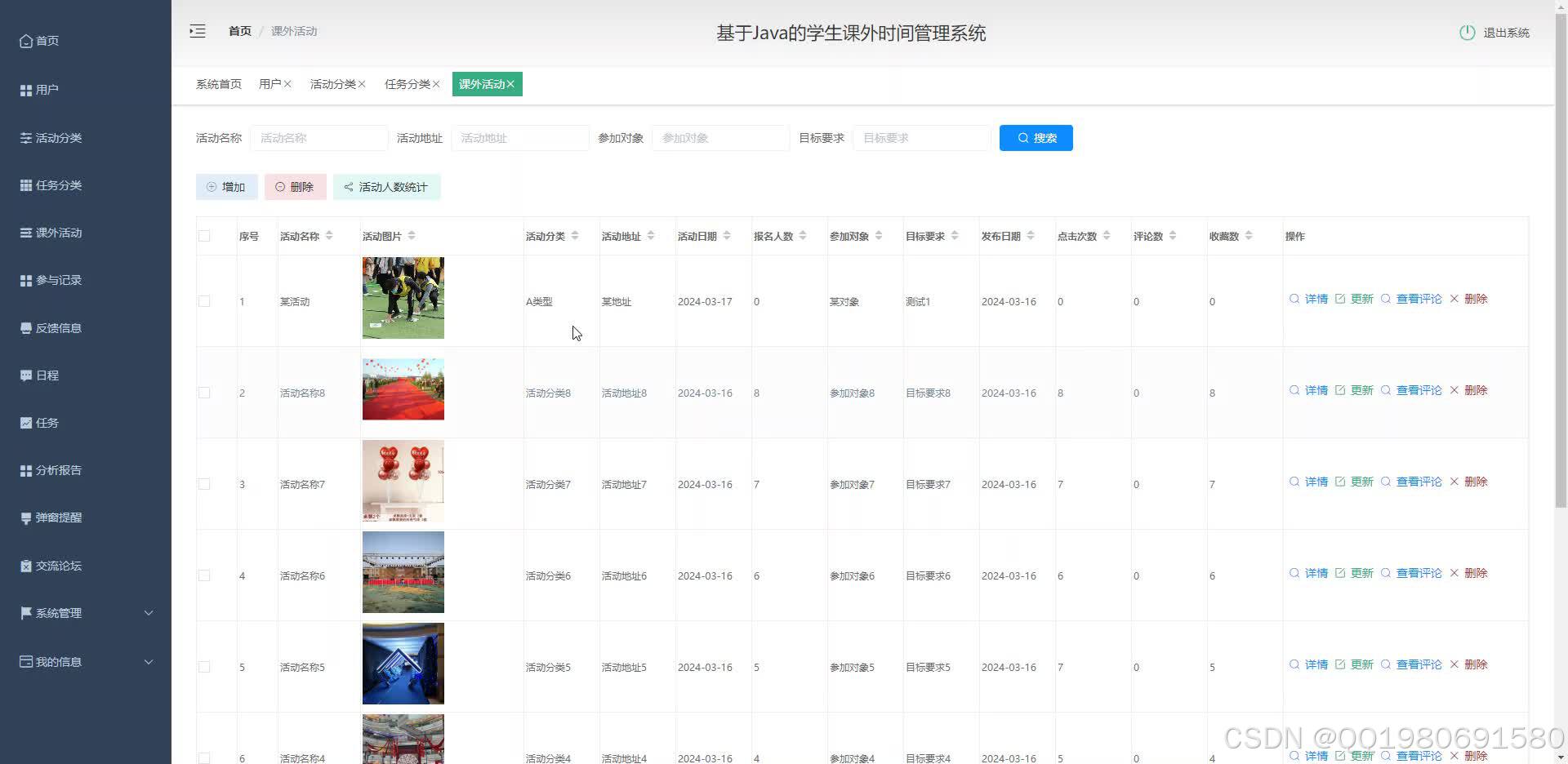Toggle the select-all checkbox in table header
Viewport: 1568px width, 764px height.
pyautogui.click(x=204, y=234)
